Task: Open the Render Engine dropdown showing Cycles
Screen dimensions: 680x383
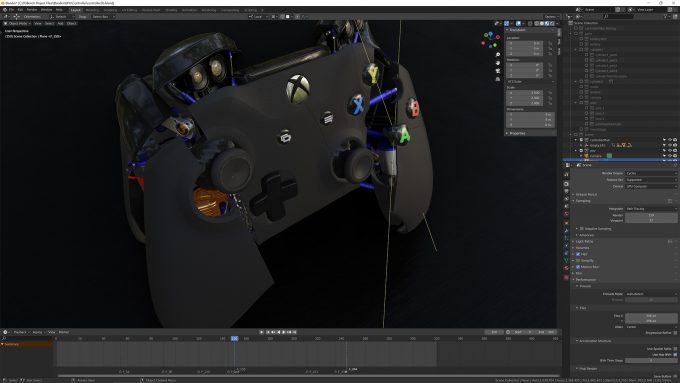Action: (651, 173)
